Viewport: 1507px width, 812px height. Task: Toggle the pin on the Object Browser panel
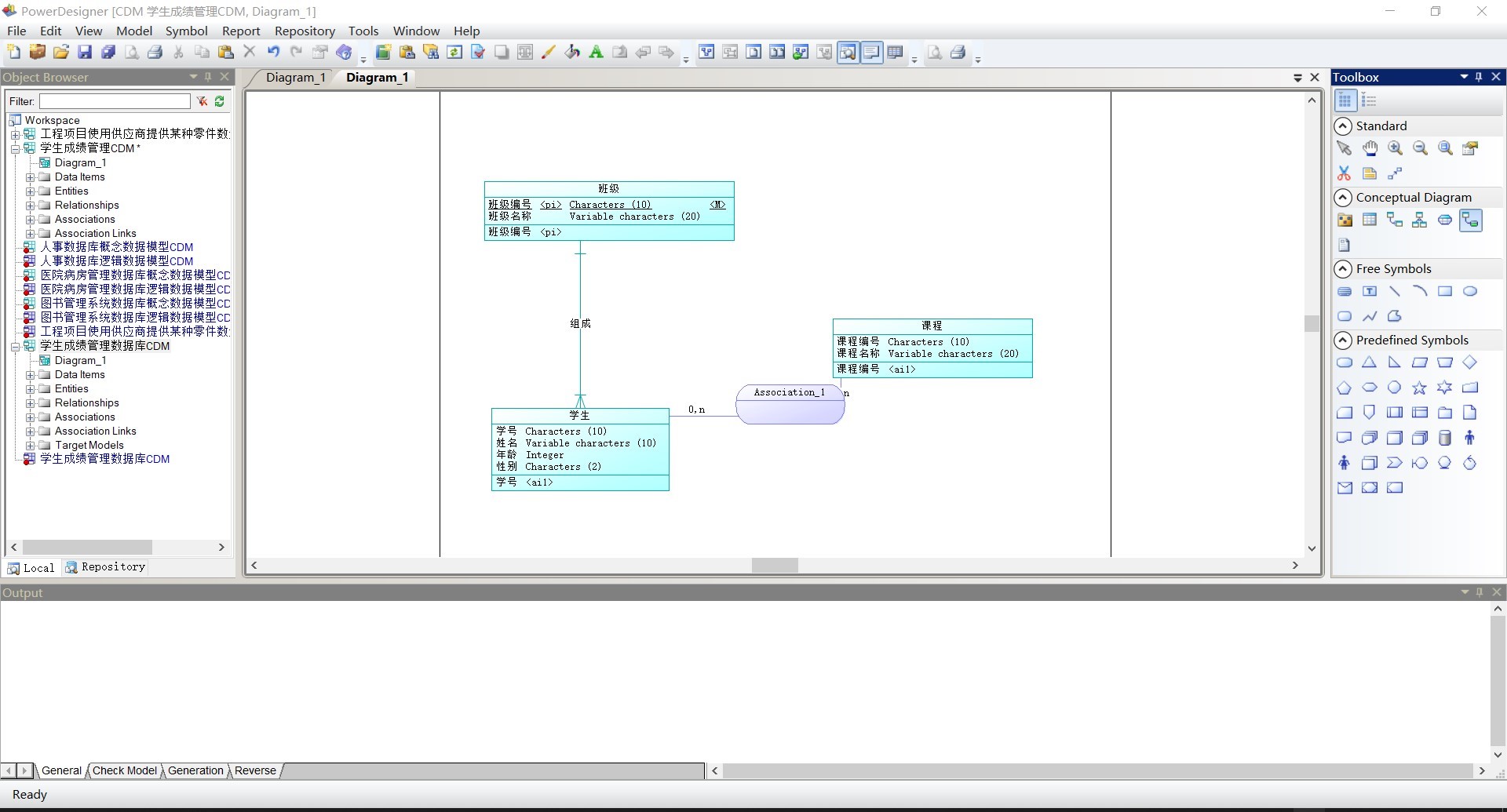208,77
